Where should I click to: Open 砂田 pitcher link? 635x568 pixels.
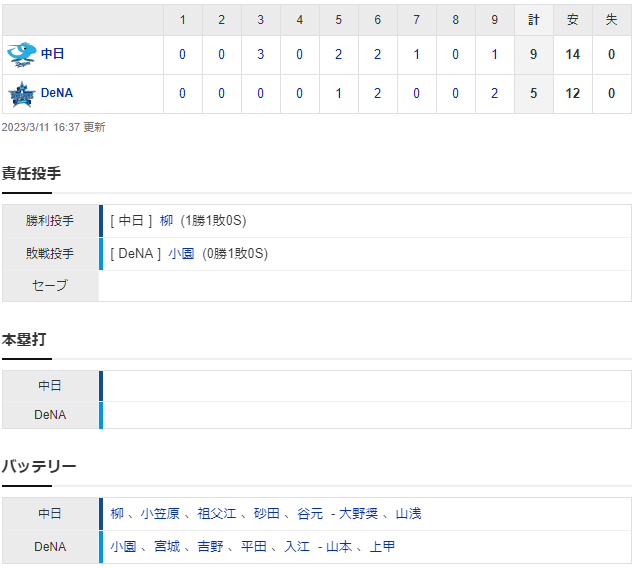coord(267,514)
